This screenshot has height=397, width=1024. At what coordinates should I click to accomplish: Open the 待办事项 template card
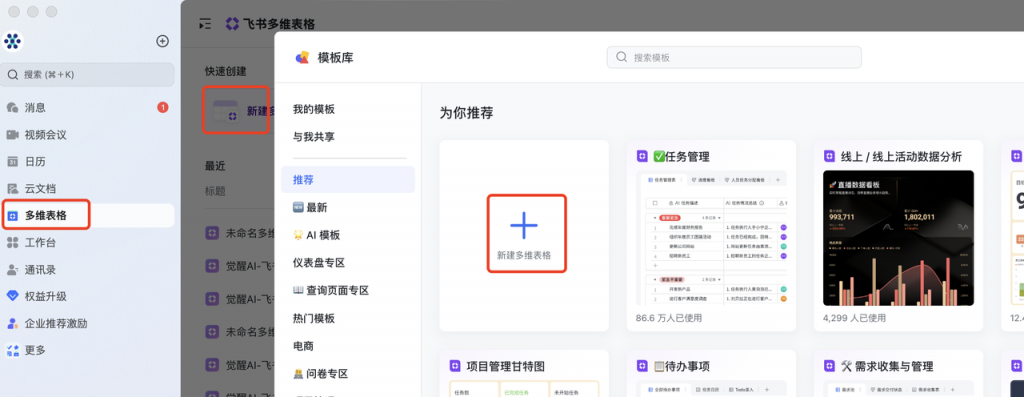pyautogui.click(x=711, y=373)
